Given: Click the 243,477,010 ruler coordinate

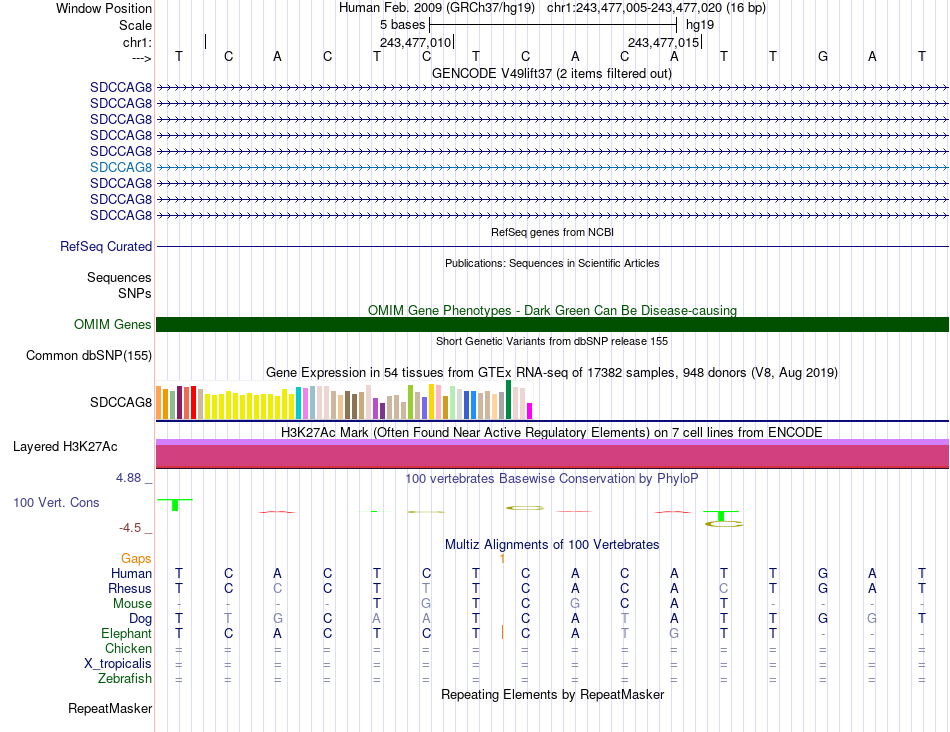Looking at the screenshot, I should click(416, 42).
